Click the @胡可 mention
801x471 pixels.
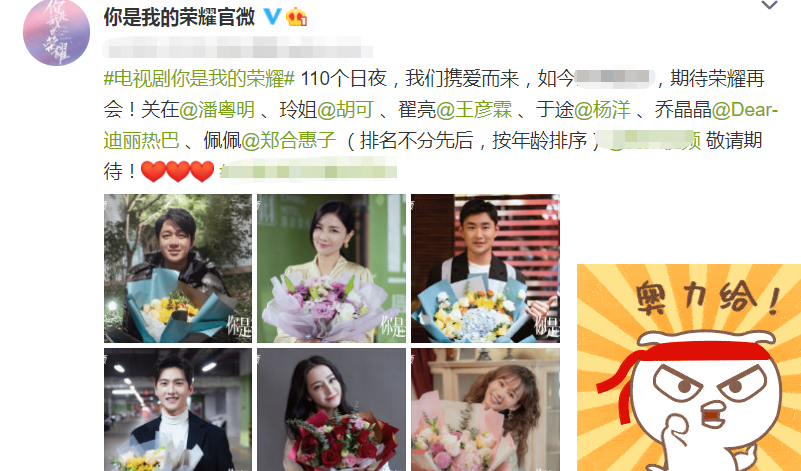point(345,110)
